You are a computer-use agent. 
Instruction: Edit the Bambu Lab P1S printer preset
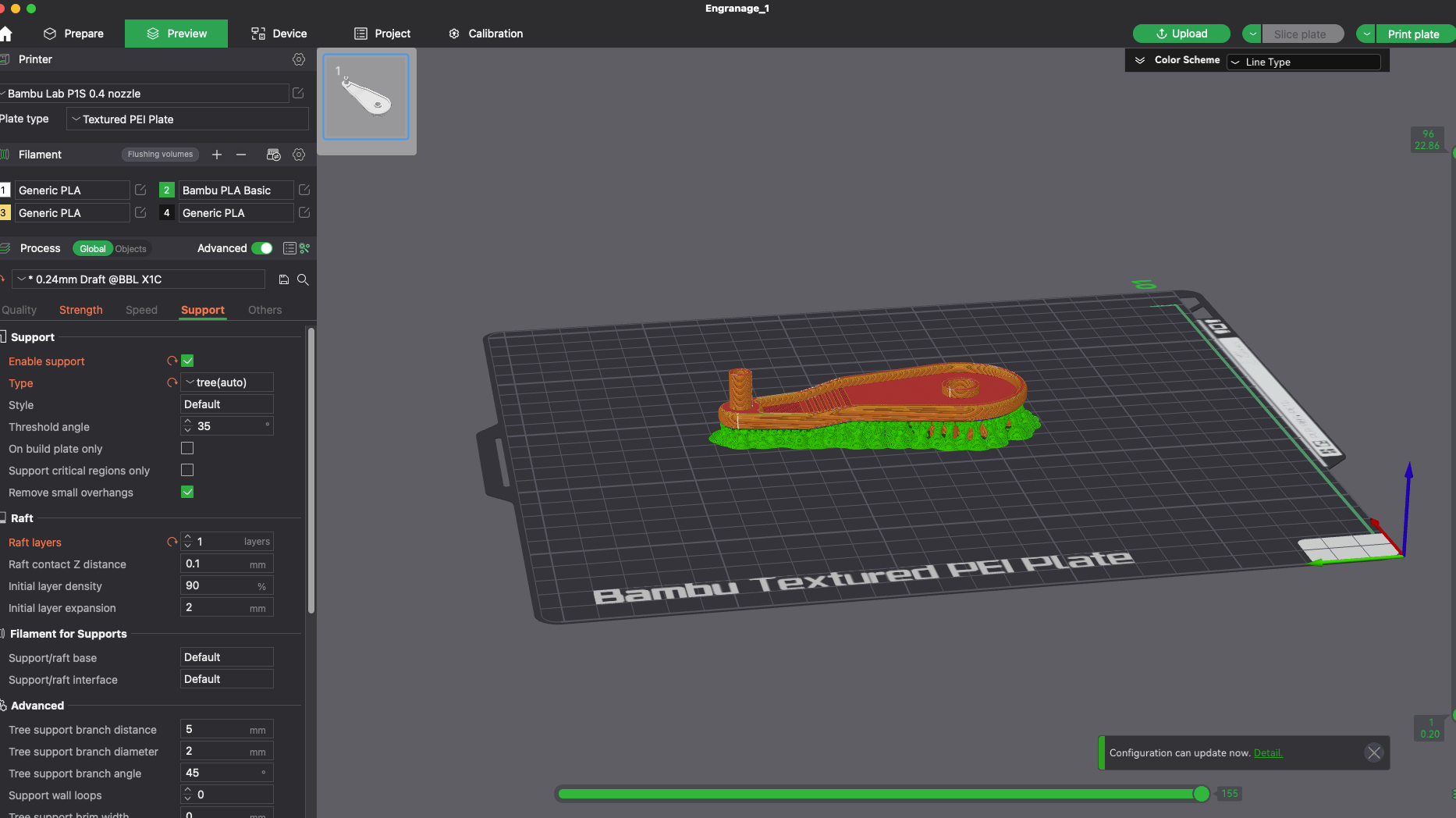pos(298,93)
